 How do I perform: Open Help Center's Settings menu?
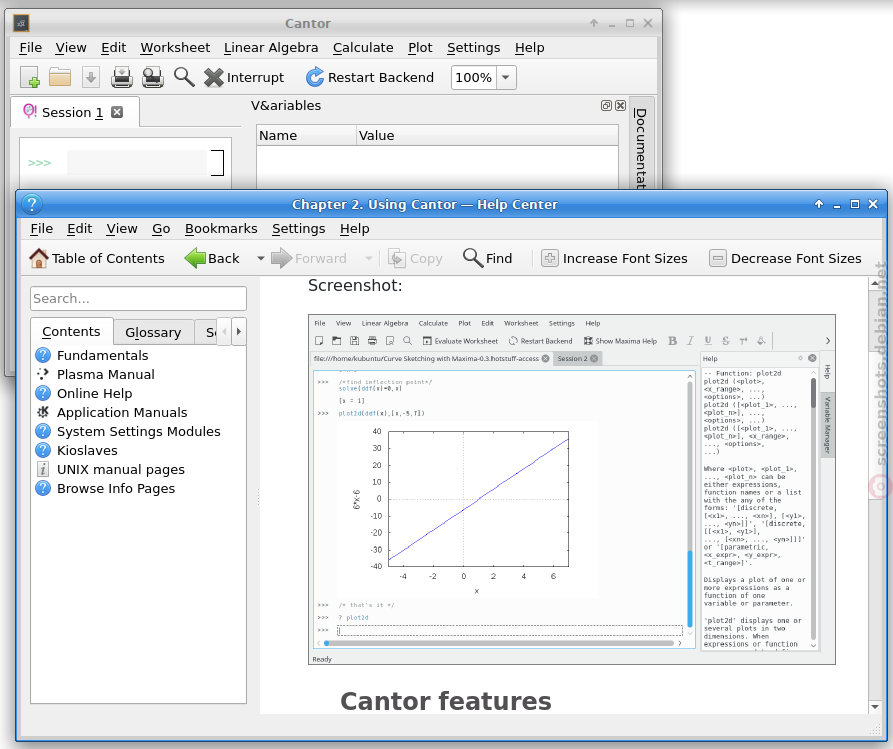pyautogui.click(x=298, y=229)
